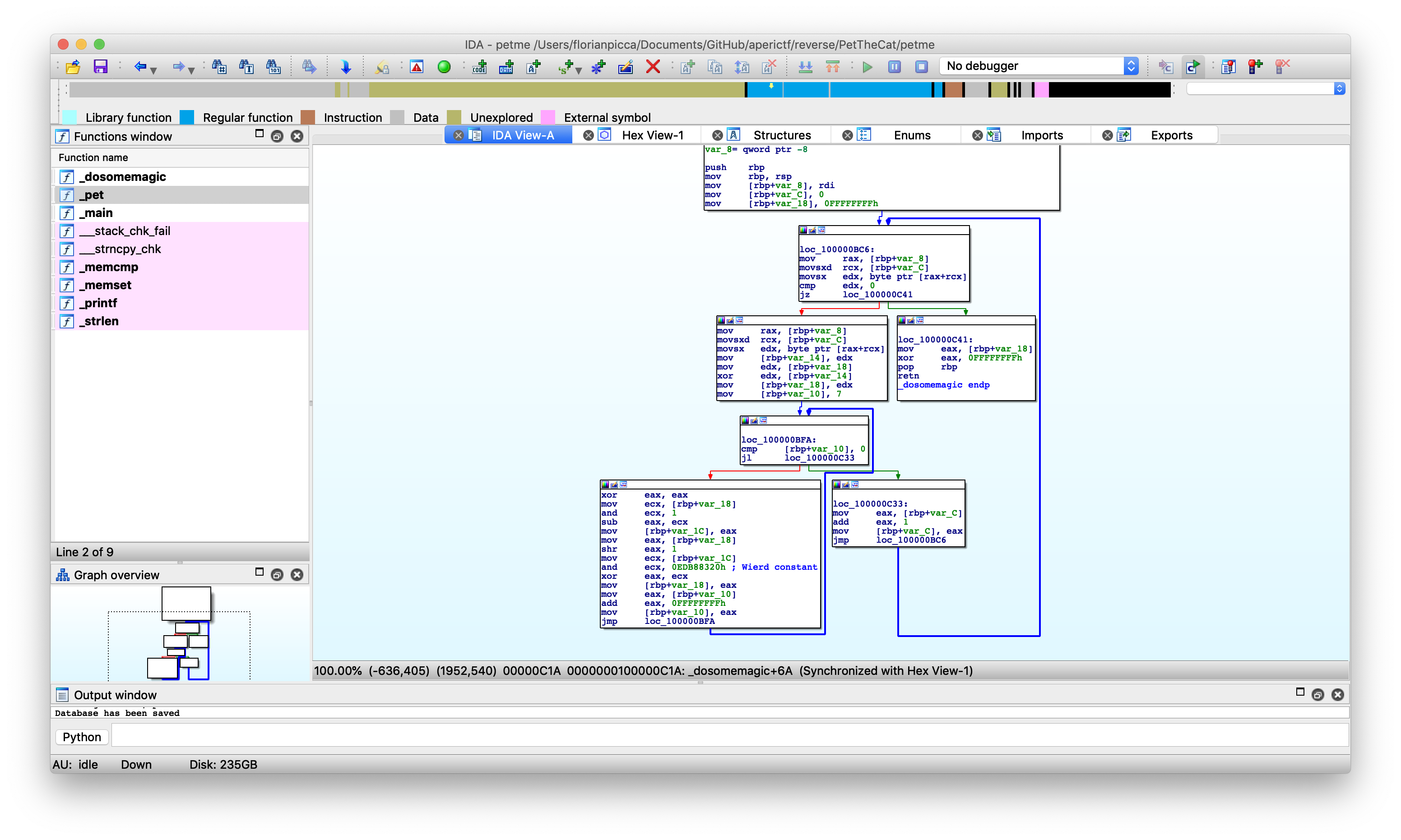The height and width of the screenshot is (840, 1401).
Task: Click the Function name column header
Action: click(181, 157)
